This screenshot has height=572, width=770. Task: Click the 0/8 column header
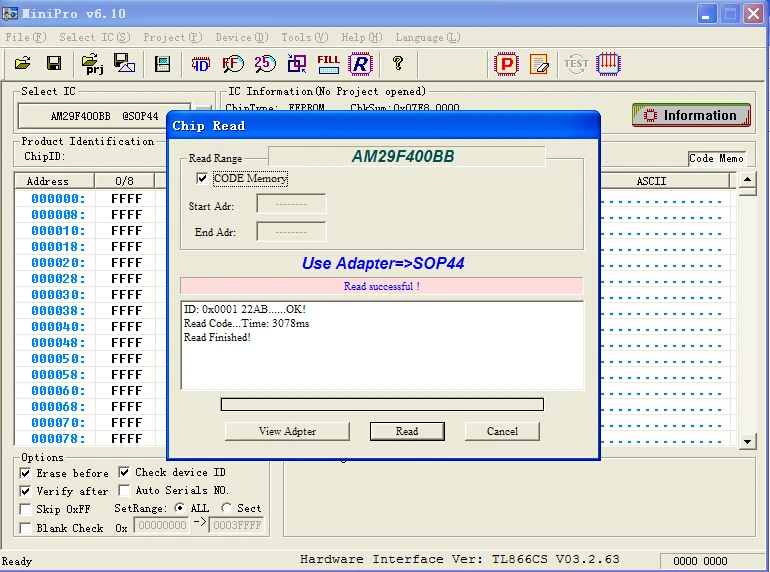point(124,181)
